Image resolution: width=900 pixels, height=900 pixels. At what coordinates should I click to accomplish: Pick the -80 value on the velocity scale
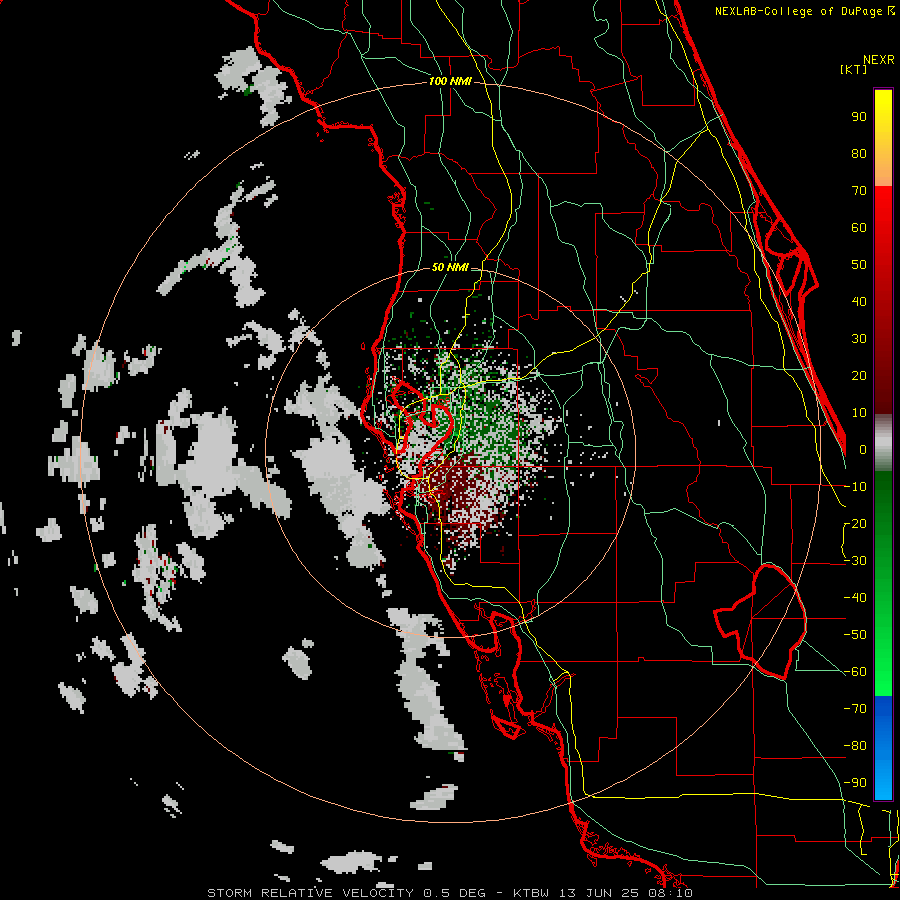(x=855, y=746)
